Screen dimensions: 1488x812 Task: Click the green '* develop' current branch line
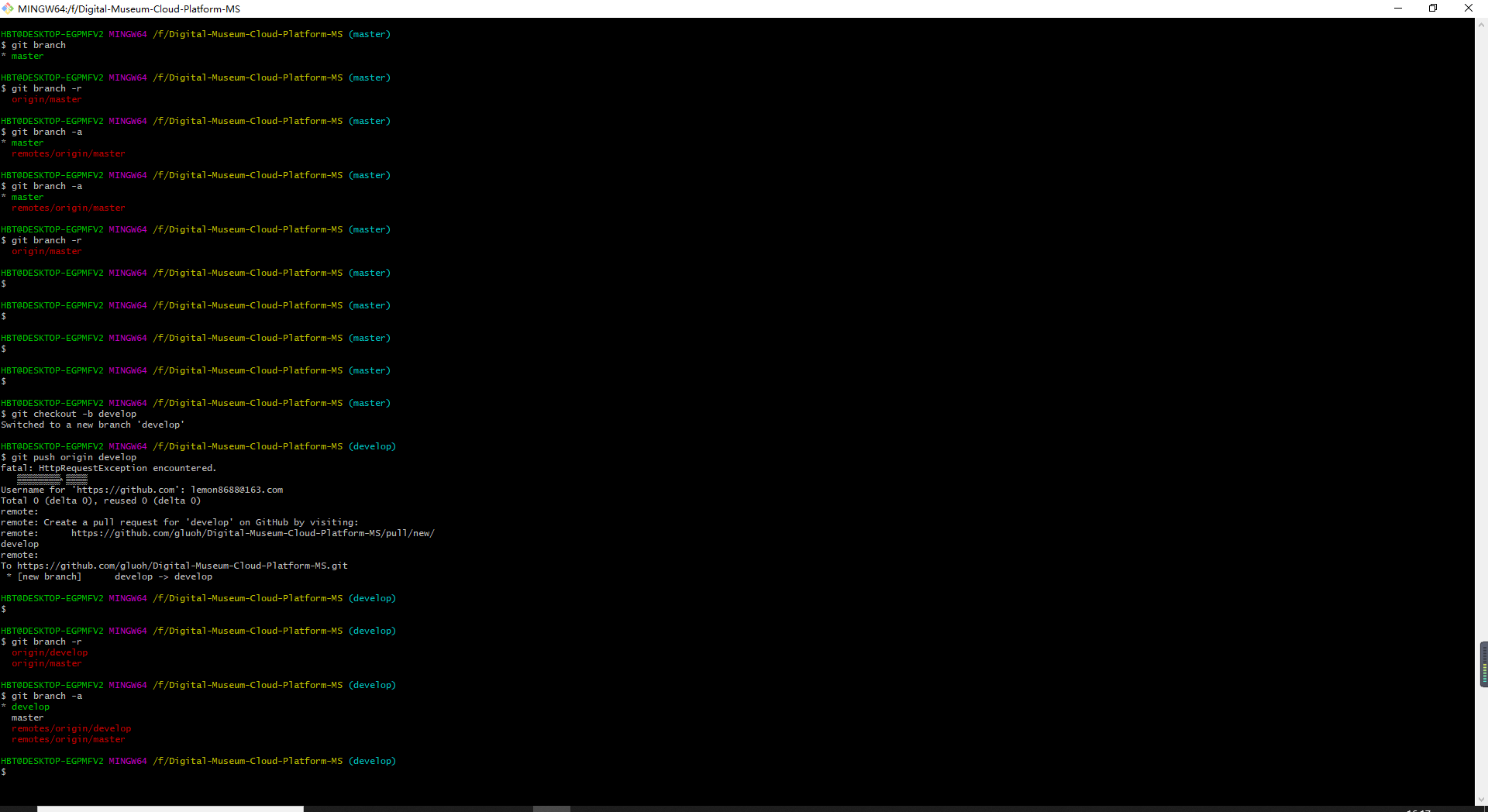coord(26,707)
